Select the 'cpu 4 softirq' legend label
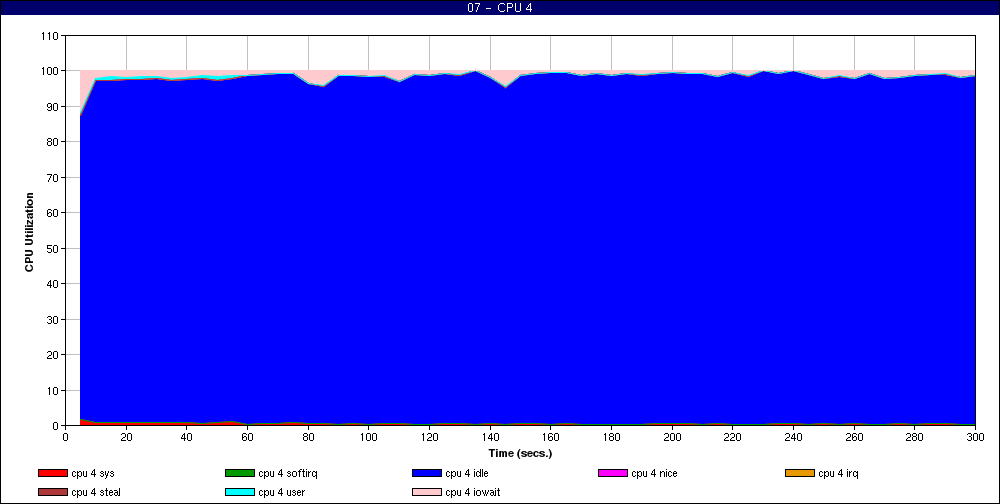Screen dimensions: 1000x504 tap(288, 473)
